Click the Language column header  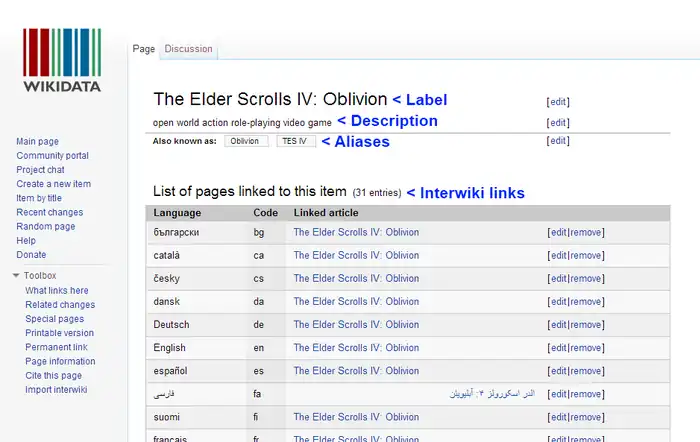click(x=177, y=213)
